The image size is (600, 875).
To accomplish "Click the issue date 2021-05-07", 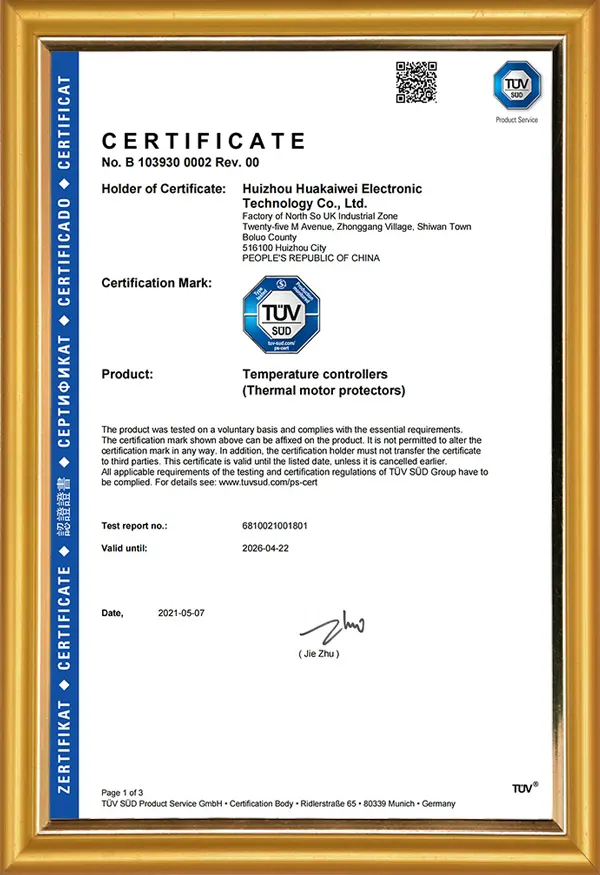I will (x=181, y=613).
